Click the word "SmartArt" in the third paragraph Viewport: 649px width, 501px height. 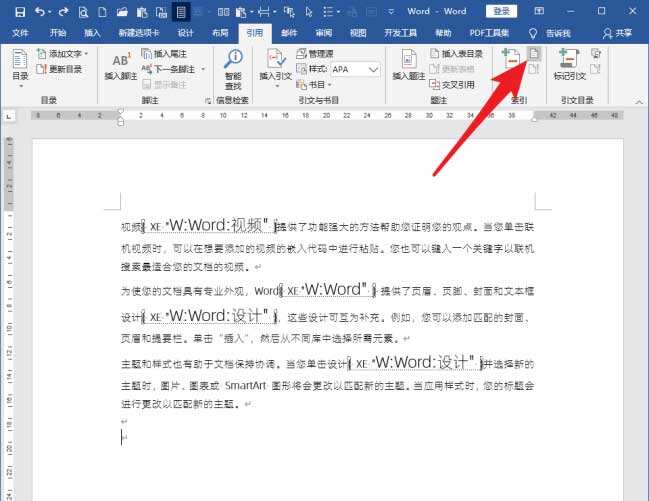(245, 386)
